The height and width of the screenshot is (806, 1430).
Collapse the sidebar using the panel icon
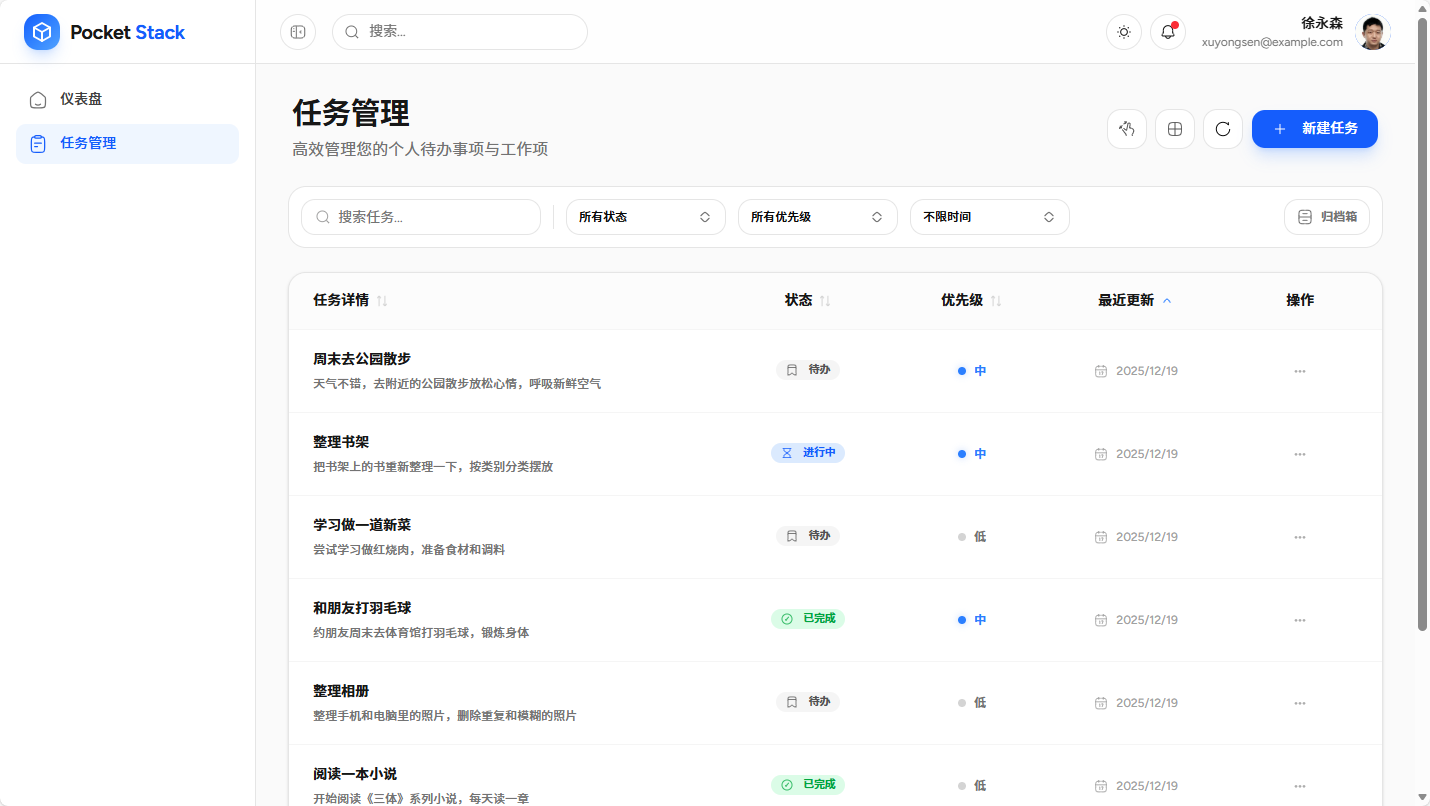point(297,31)
